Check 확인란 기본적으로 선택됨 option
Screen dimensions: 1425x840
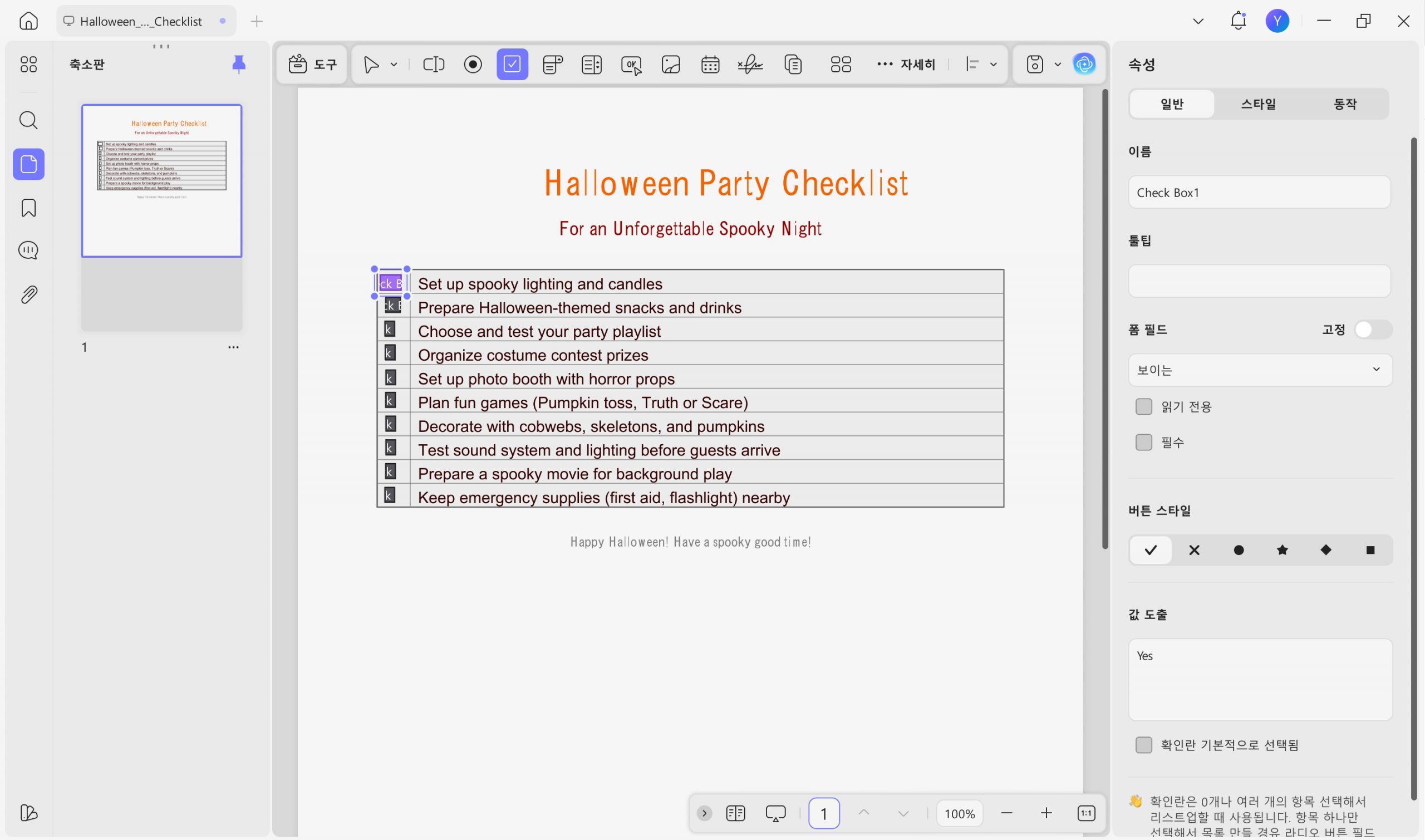[1143, 745]
